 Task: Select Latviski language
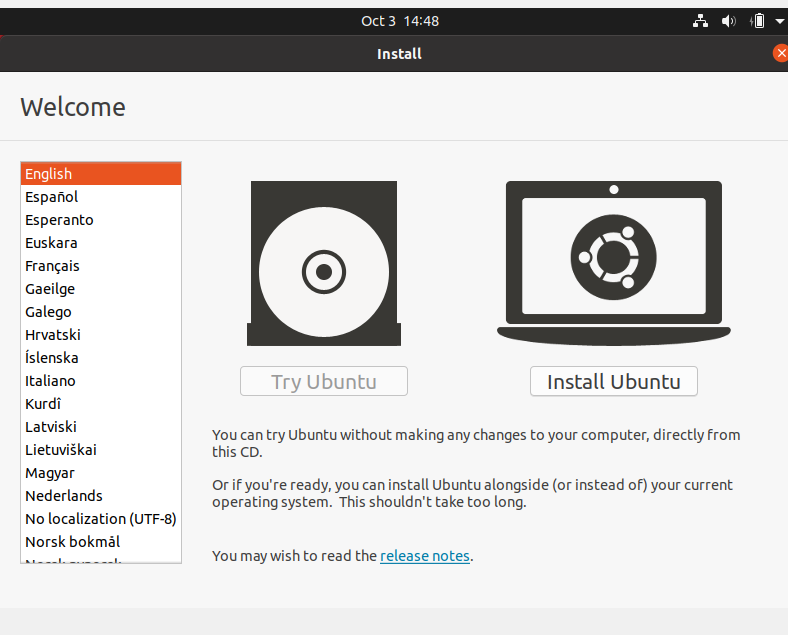coord(101,427)
